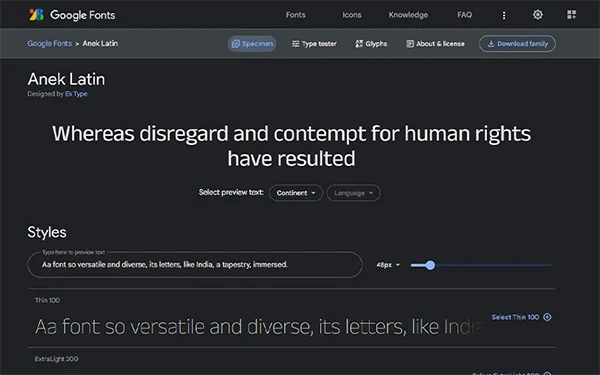Click the plus icon beside Select Thin 100
Viewport: 600px width, 375px height.
tap(547, 317)
